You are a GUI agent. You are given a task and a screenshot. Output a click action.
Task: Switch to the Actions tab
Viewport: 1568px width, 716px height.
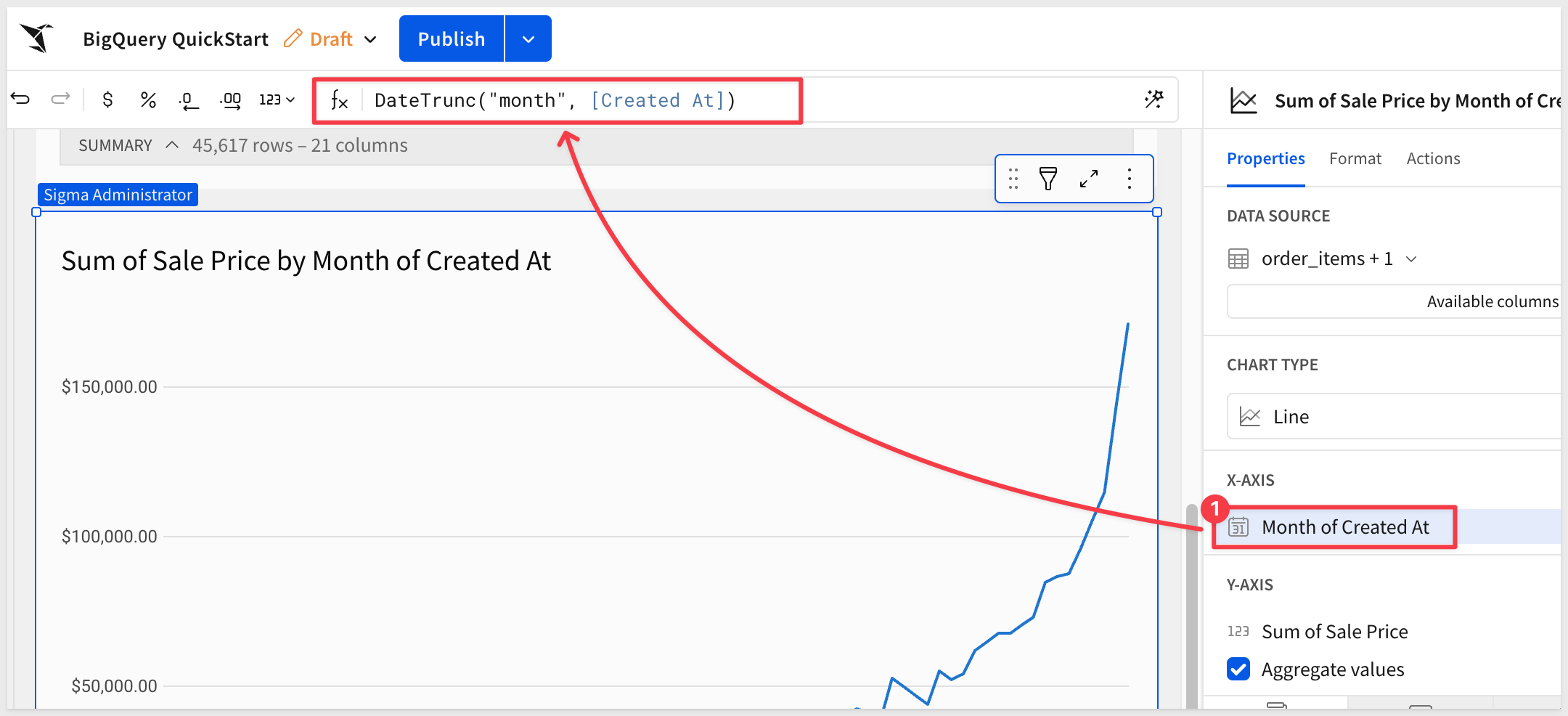pyautogui.click(x=1433, y=158)
